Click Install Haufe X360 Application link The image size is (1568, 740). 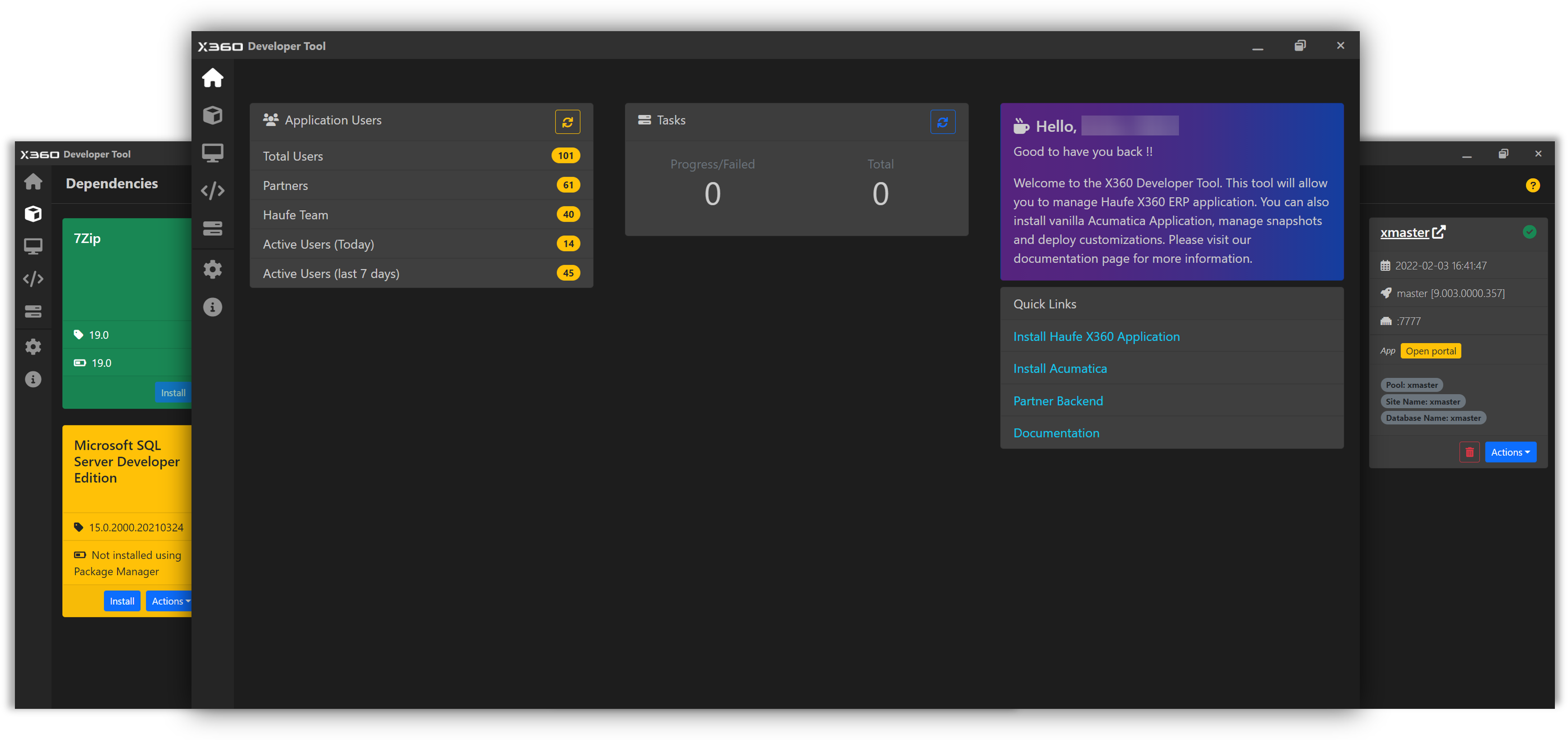[x=1096, y=336]
